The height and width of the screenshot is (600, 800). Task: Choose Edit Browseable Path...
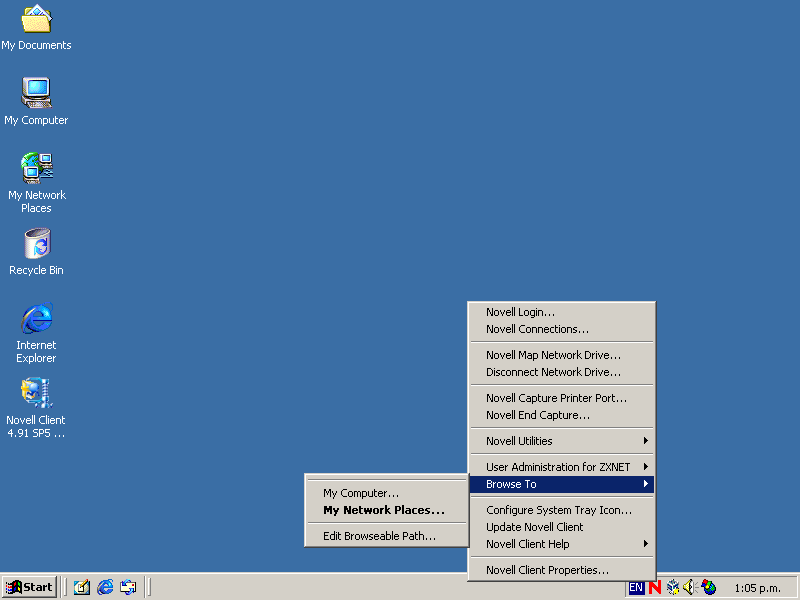(387, 536)
